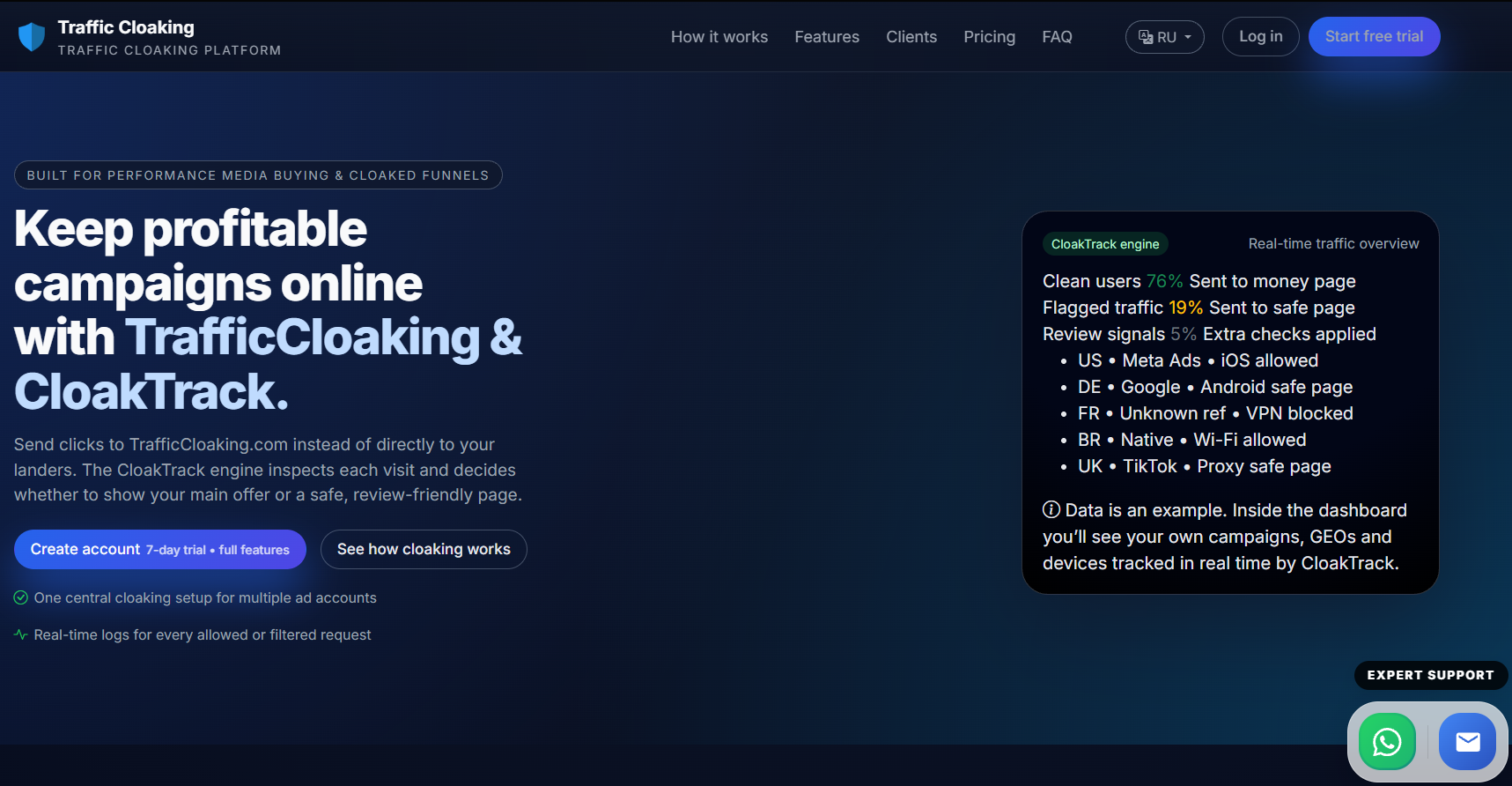The height and width of the screenshot is (786, 1512).
Task: Click the CloakTrack engine badge
Action: tap(1105, 244)
